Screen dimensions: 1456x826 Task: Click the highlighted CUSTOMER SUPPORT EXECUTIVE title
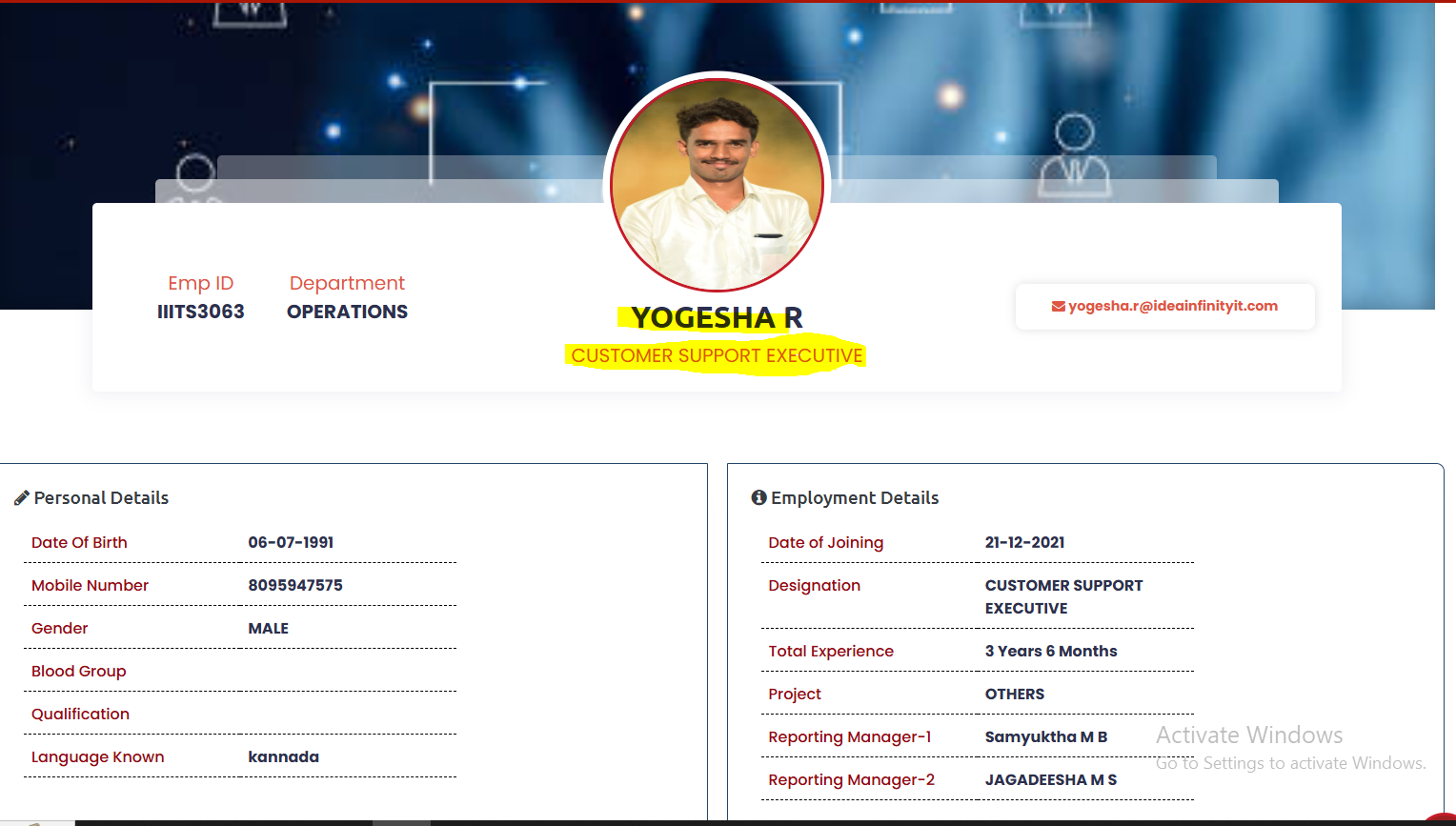(x=717, y=355)
